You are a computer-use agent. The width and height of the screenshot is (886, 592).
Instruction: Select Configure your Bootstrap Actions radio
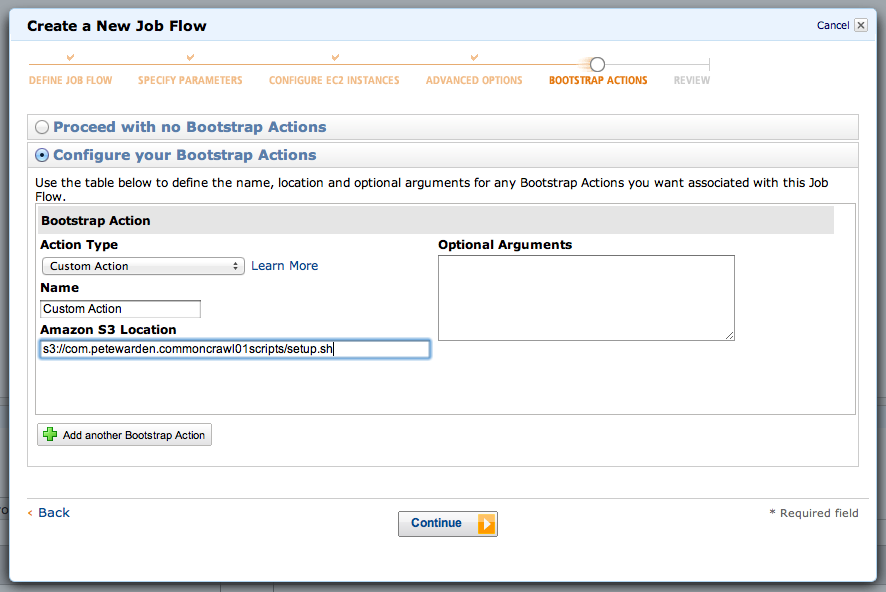(42, 155)
